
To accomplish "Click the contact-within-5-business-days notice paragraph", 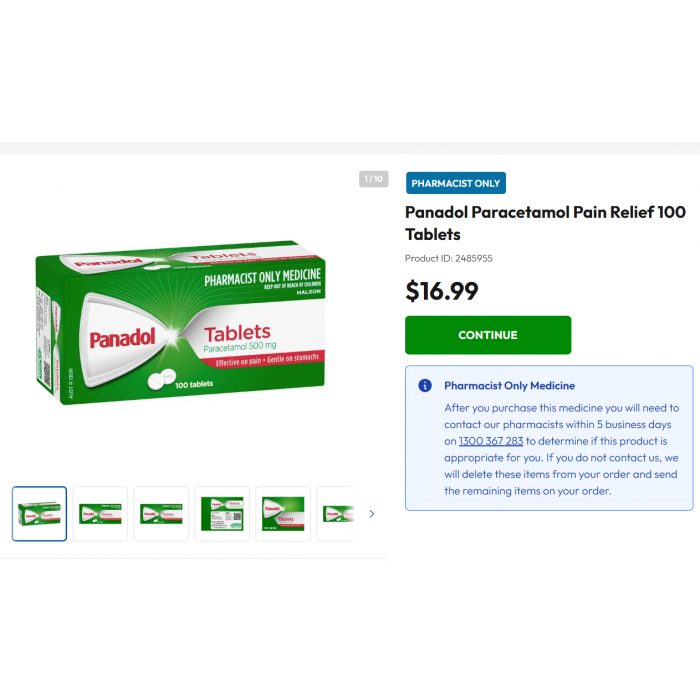I will pyautogui.click(x=562, y=449).
